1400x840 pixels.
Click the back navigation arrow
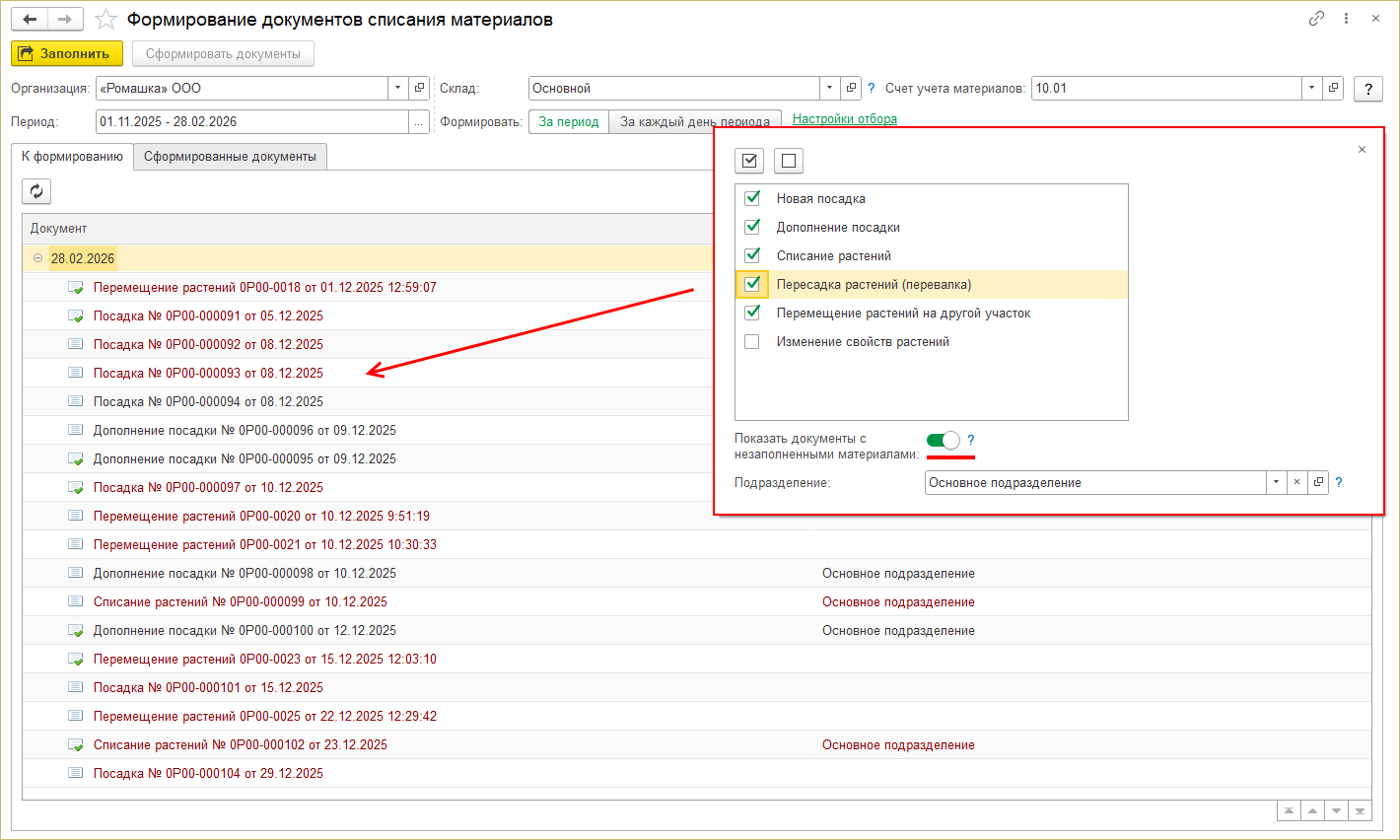point(30,20)
